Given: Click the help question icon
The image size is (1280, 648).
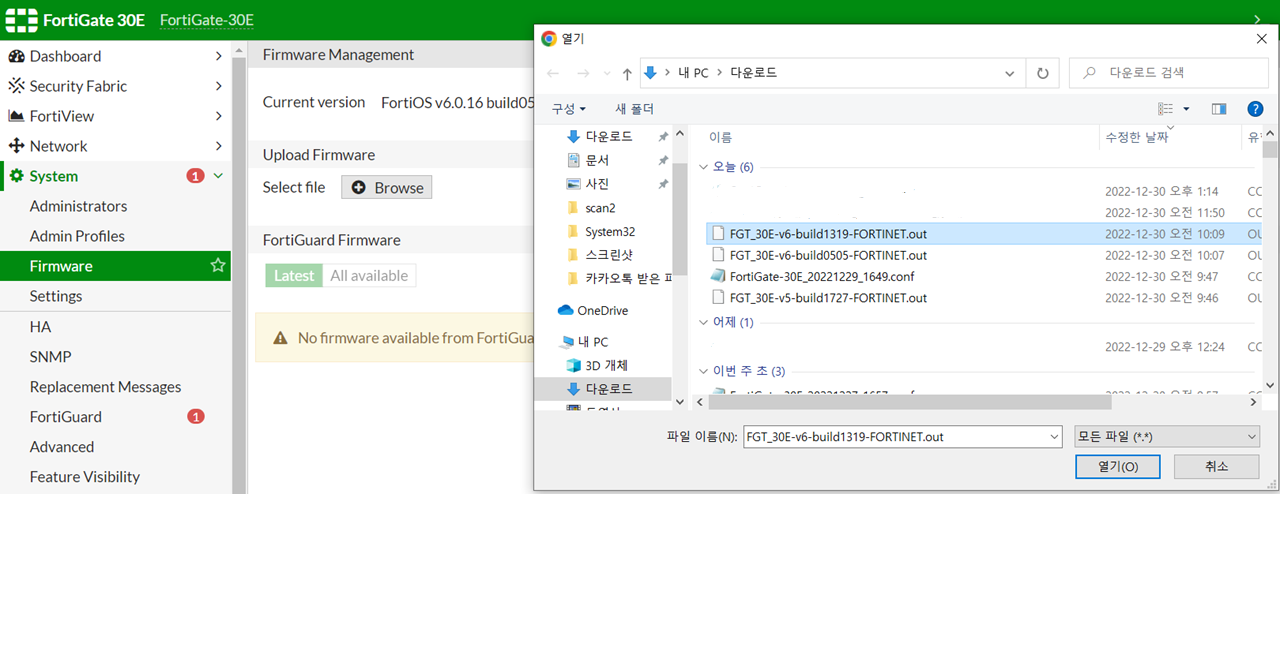Looking at the screenshot, I should [x=1255, y=109].
